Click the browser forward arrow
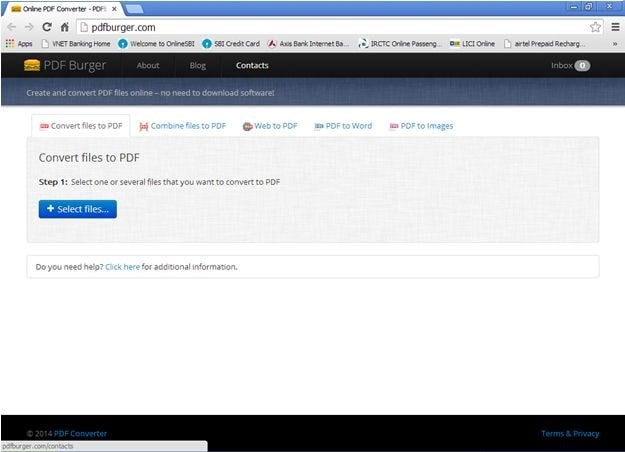Viewport: 625px width, 452px height. [x=29, y=27]
